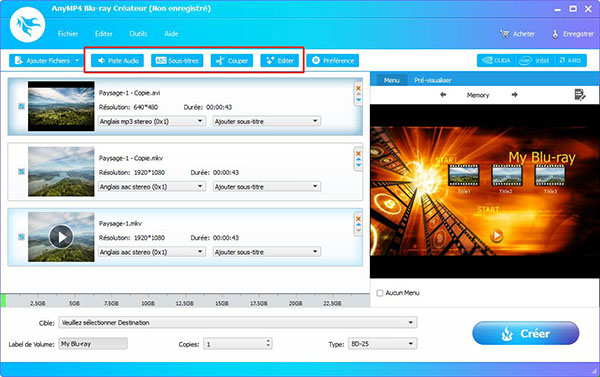The image size is (600, 377).
Task: Click the Enregistrer link
Action: tap(578, 34)
